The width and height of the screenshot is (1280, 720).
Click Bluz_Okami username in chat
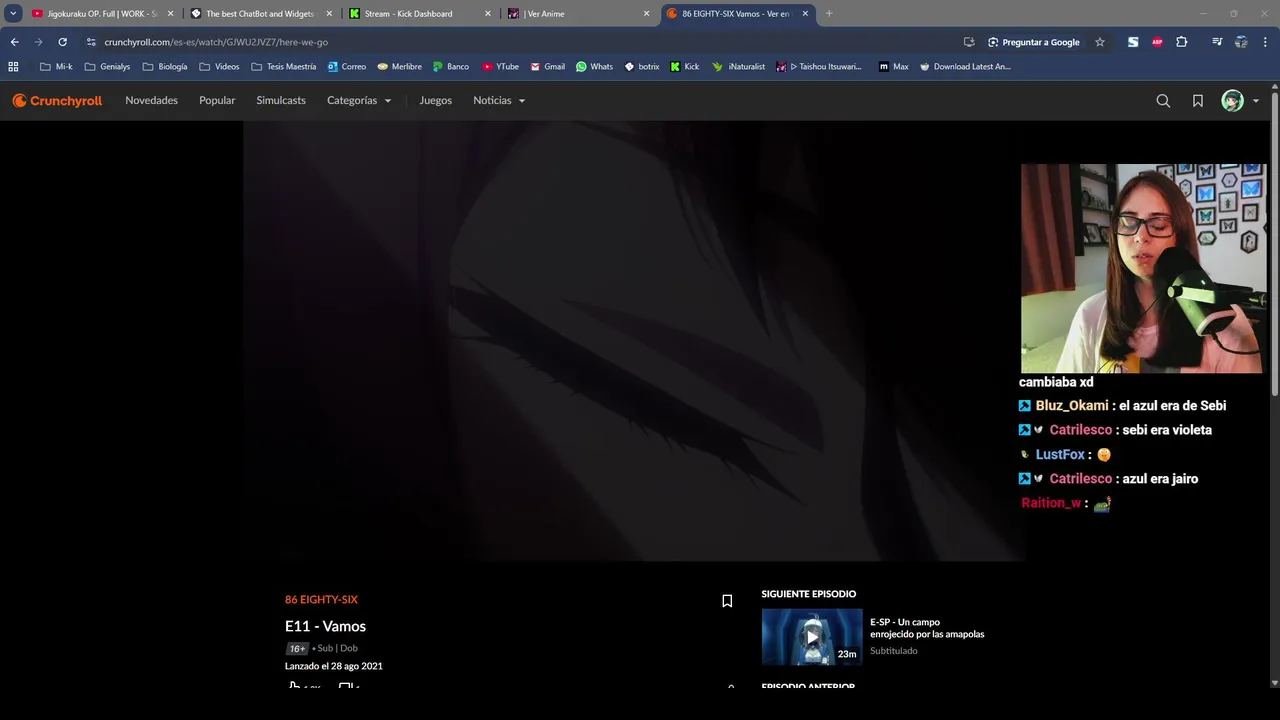[x=1072, y=406]
